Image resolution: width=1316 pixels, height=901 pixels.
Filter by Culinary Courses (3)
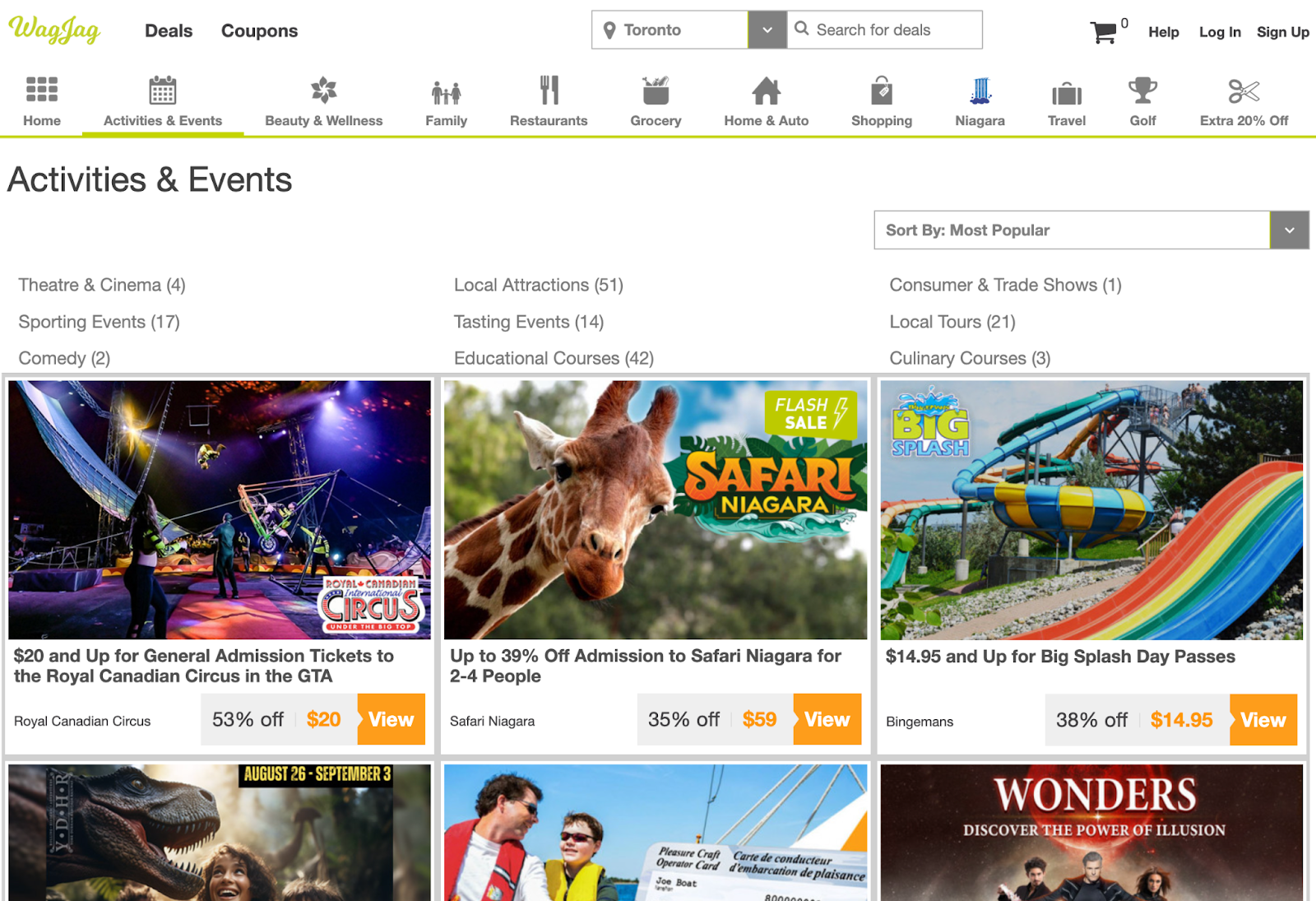click(x=970, y=358)
